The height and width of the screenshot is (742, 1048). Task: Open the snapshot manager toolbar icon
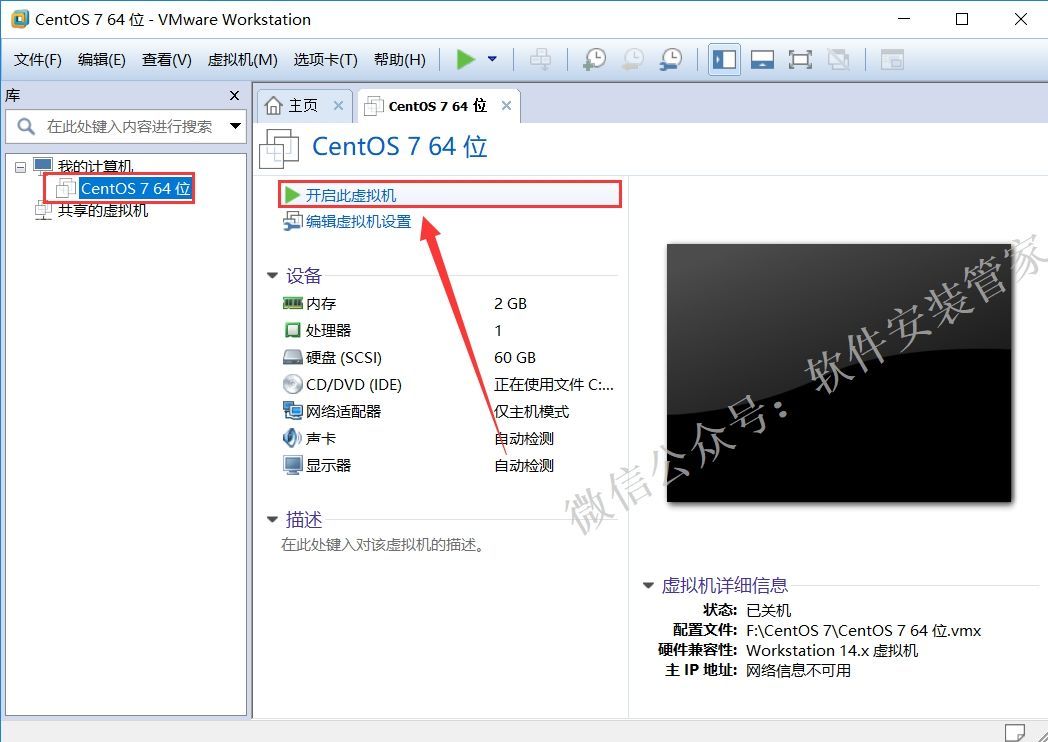[671, 60]
